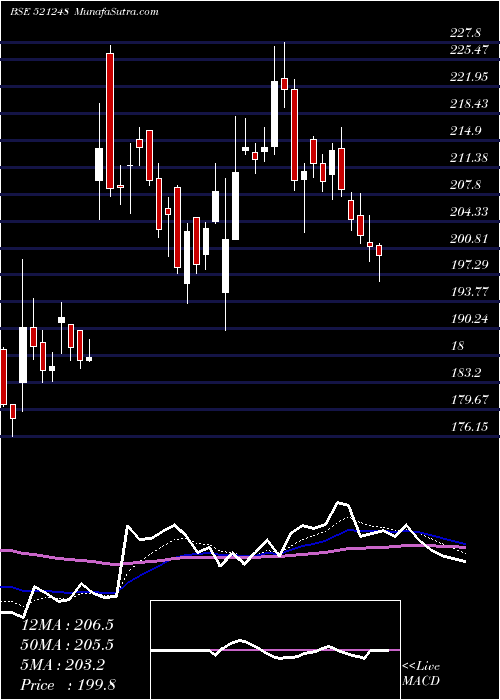Click the MACD inset chart panel
This screenshot has height=700, width=500.
[275, 650]
